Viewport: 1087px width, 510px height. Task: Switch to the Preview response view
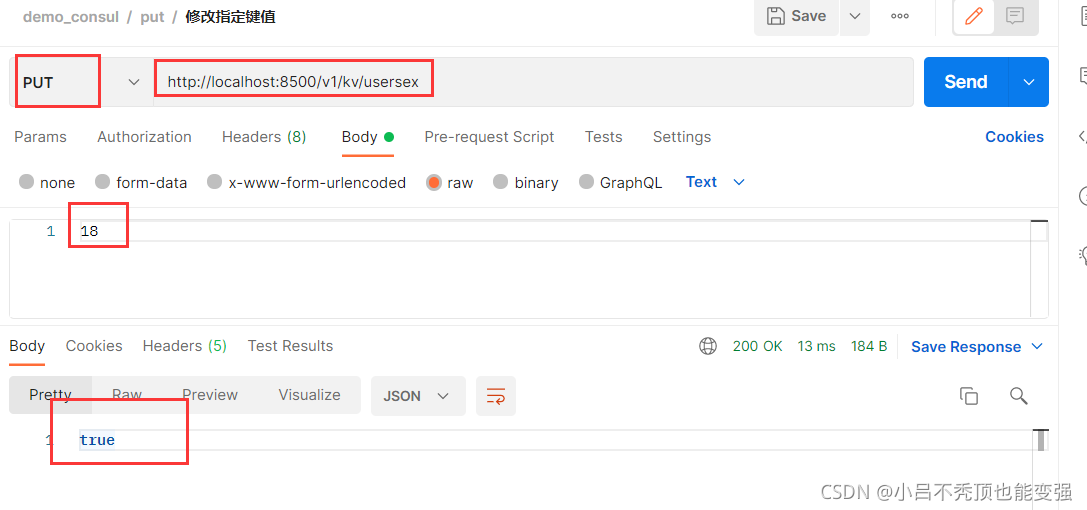click(x=210, y=395)
